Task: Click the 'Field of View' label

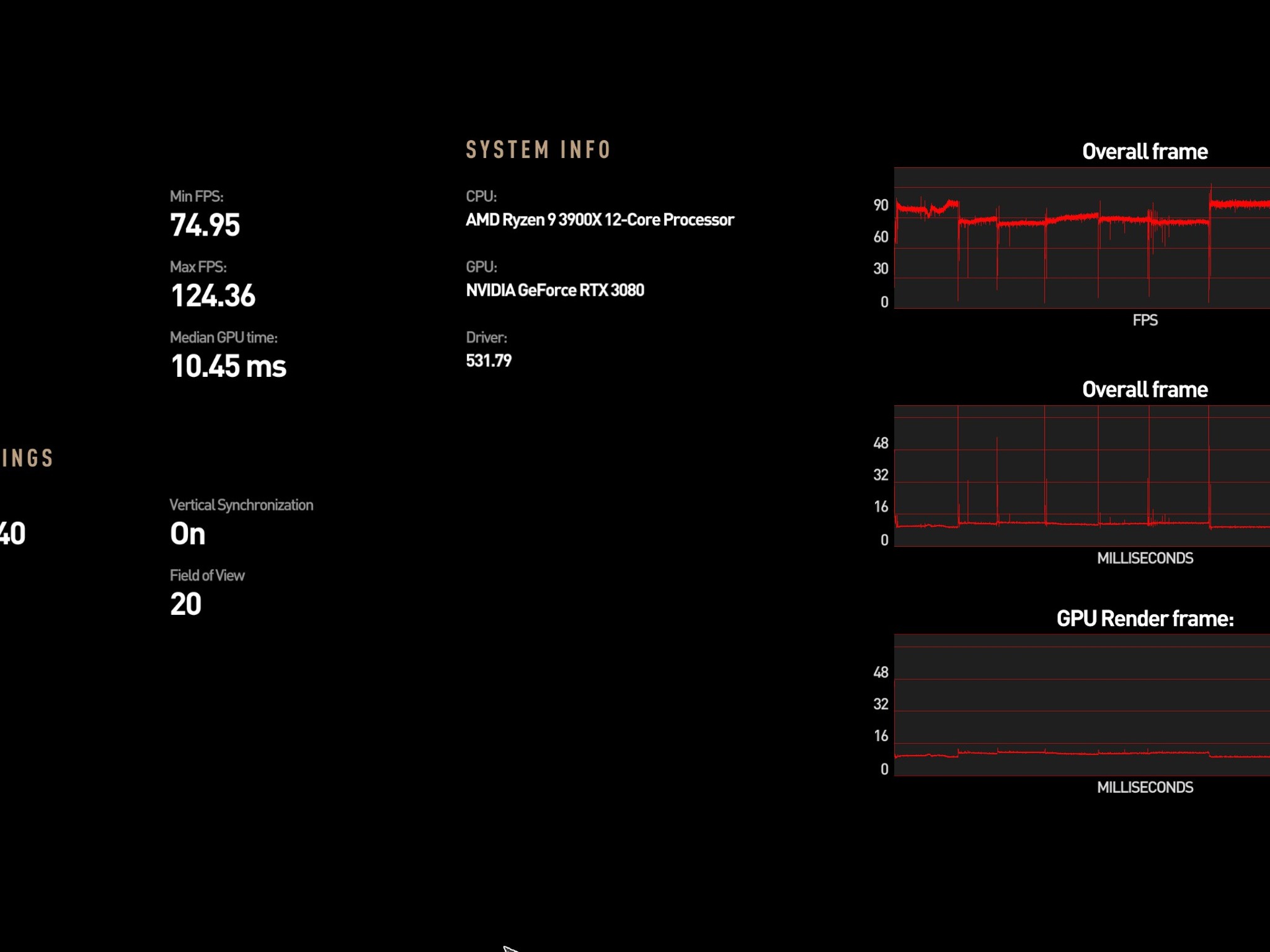Action: tap(207, 576)
